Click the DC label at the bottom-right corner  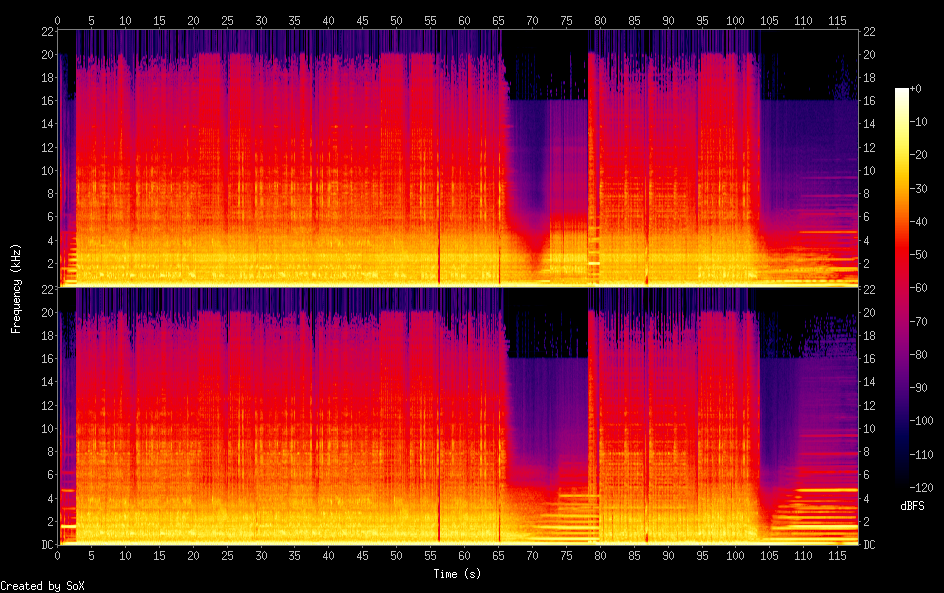pyautogui.click(x=870, y=544)
